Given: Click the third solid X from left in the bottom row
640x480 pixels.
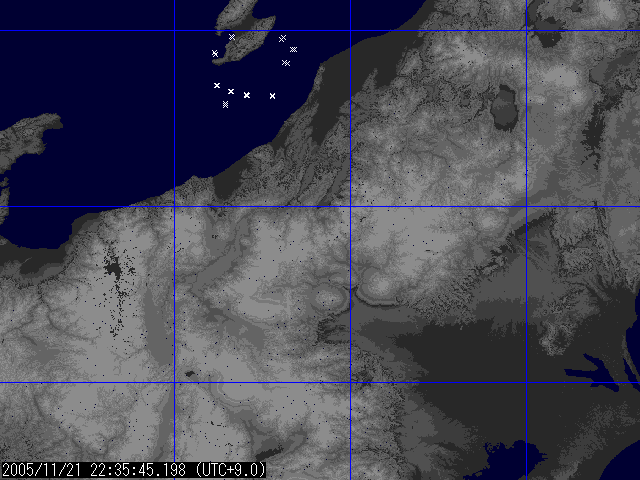Looking at the screenshot, I should 247,95.
